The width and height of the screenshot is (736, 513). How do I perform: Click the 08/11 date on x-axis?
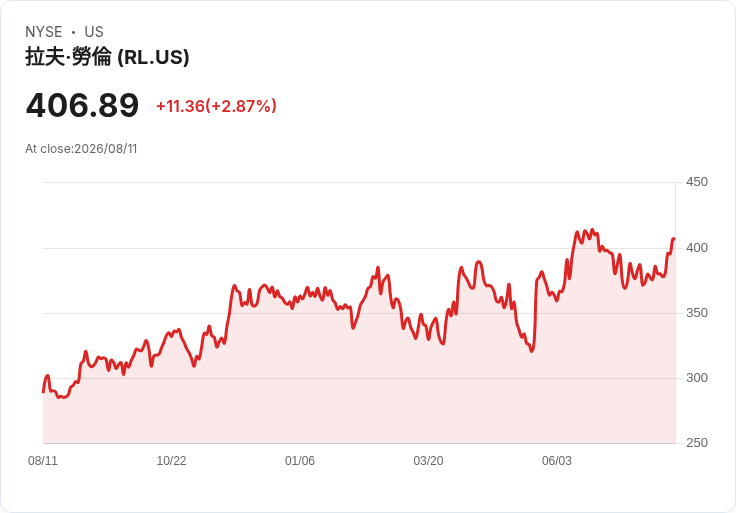(x=43, y=461)
